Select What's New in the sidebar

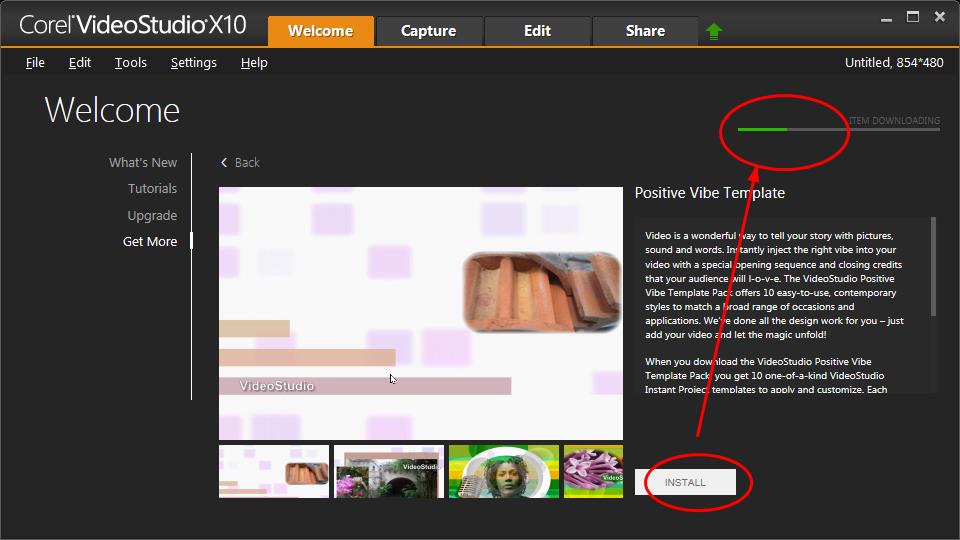pos(143,162)
